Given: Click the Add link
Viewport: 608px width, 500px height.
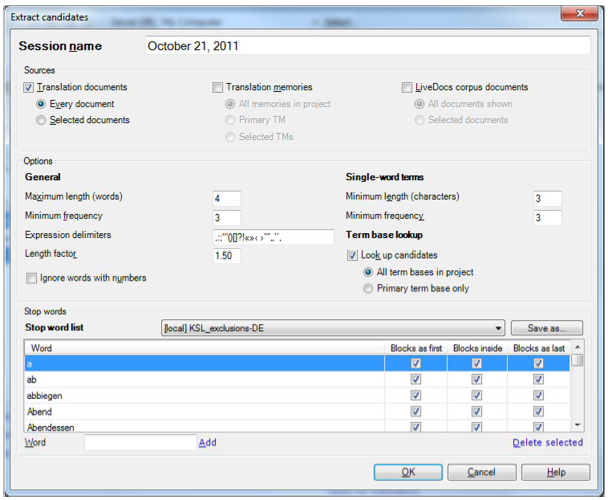Looking at the screenshot, I should click(x=208, y=443).
